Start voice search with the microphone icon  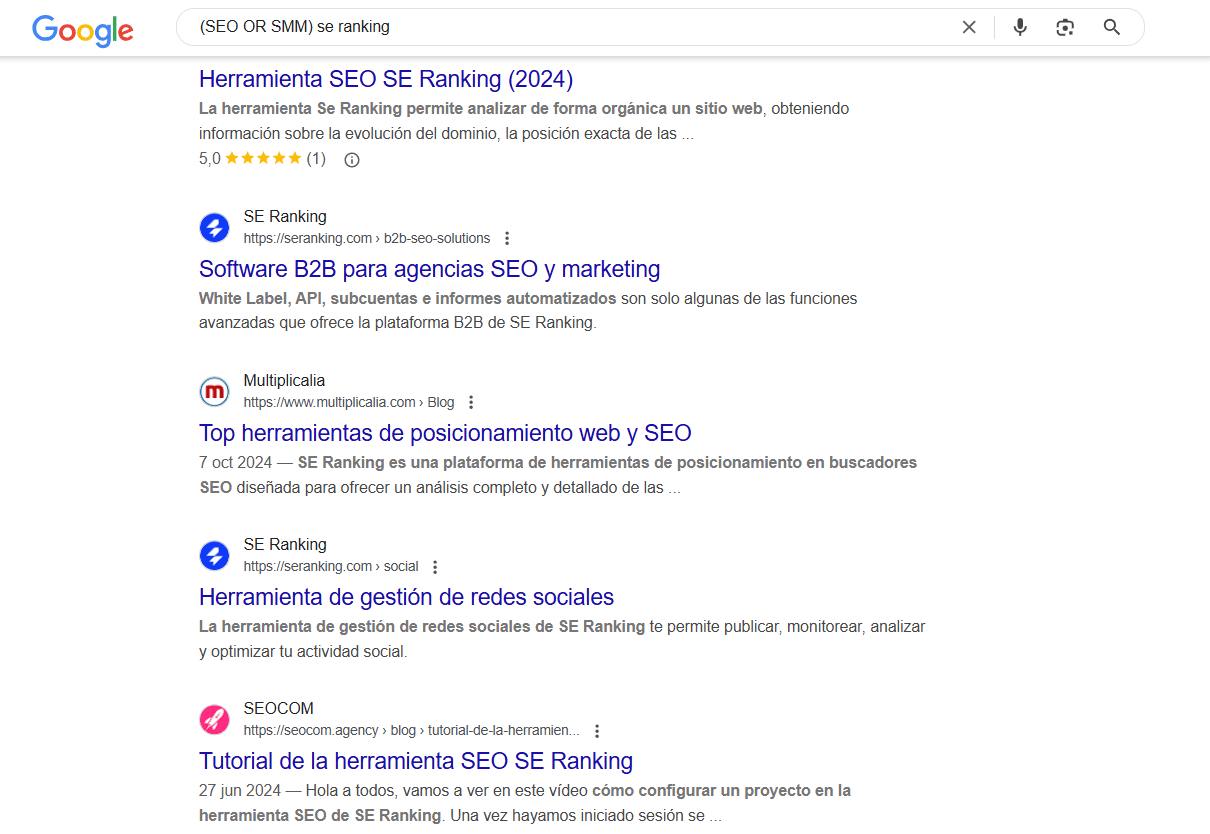[x=1020, y=27]
